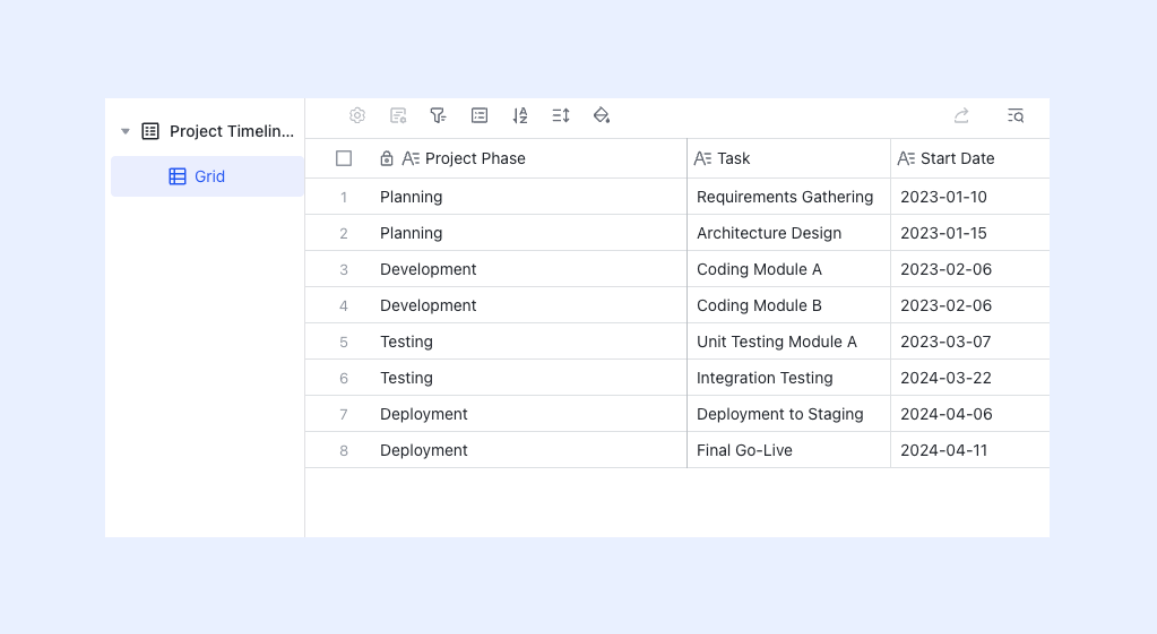Click the lock icon on Project Phase
The image size is (1157, 634).
tap(387, 159)
